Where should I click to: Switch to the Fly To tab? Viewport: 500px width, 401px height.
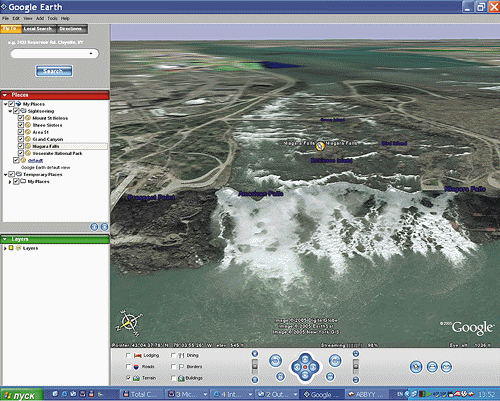click(x=11, y=29)
